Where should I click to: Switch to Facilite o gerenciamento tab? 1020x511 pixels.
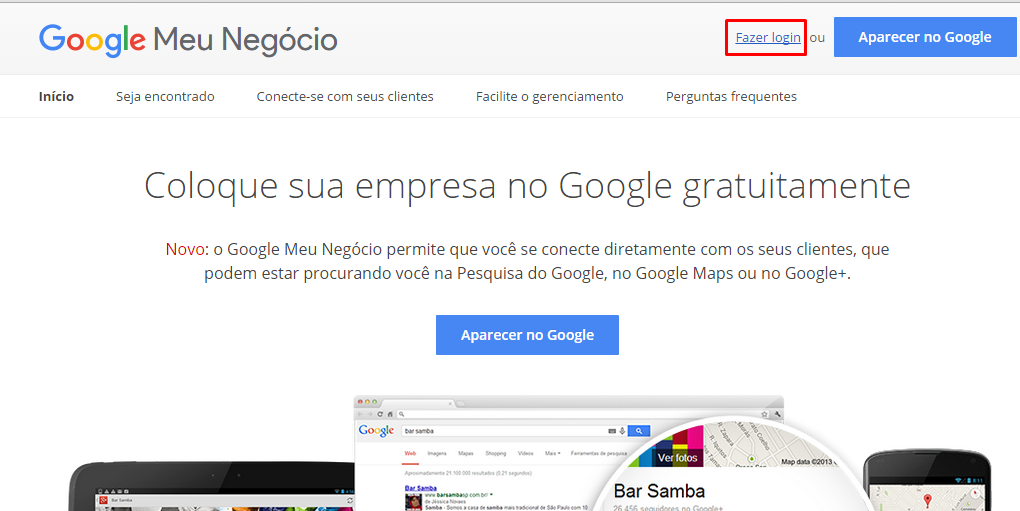(x=550, y=96)
